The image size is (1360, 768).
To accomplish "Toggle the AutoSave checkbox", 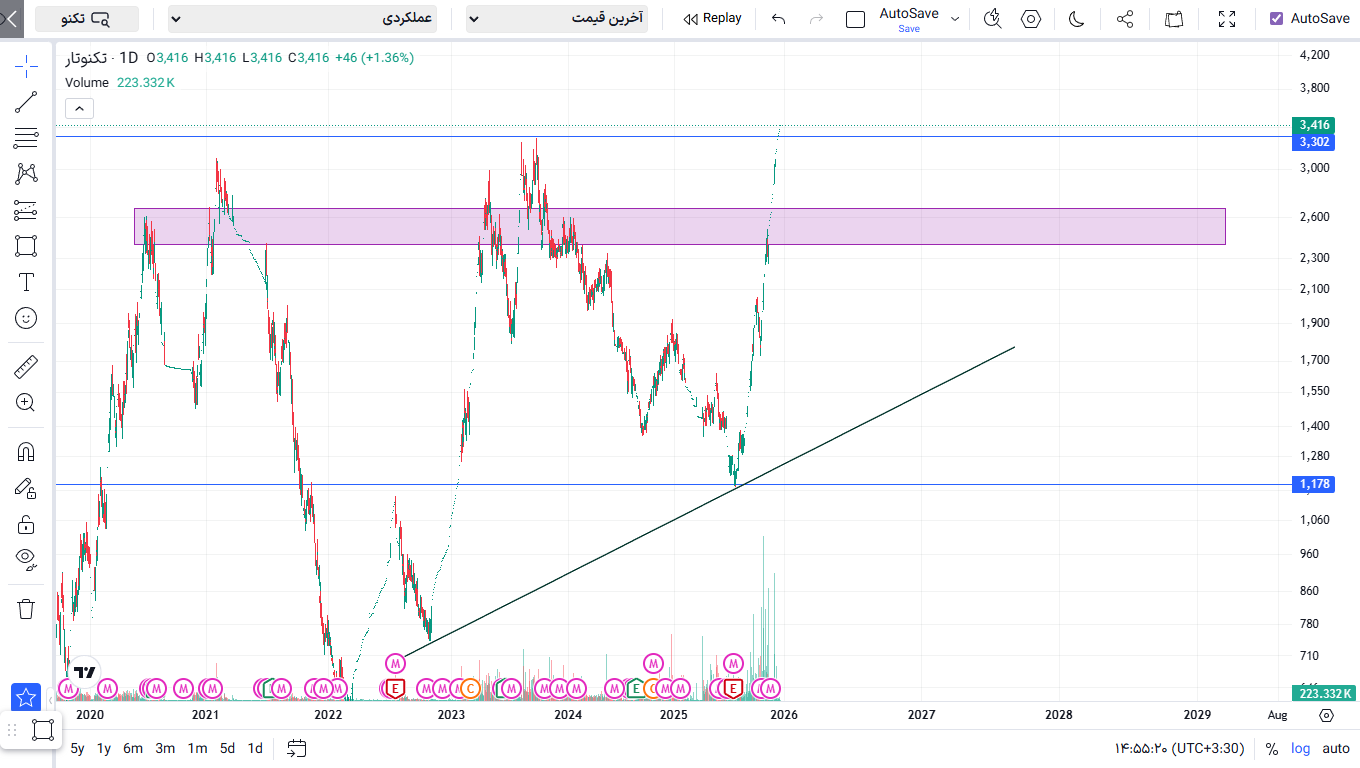I will [1276, 19].
